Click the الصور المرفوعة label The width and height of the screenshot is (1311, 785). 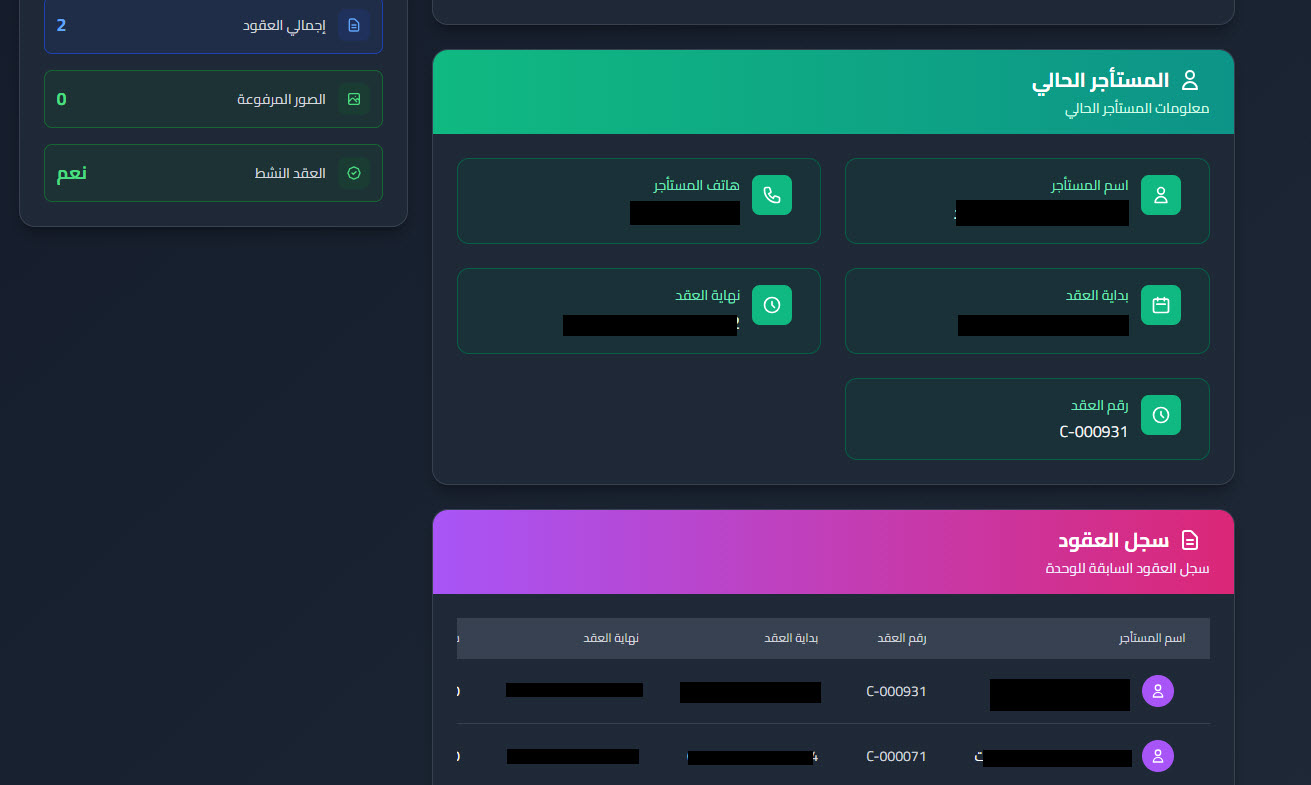pyautogui.click(x=281, y=99)
